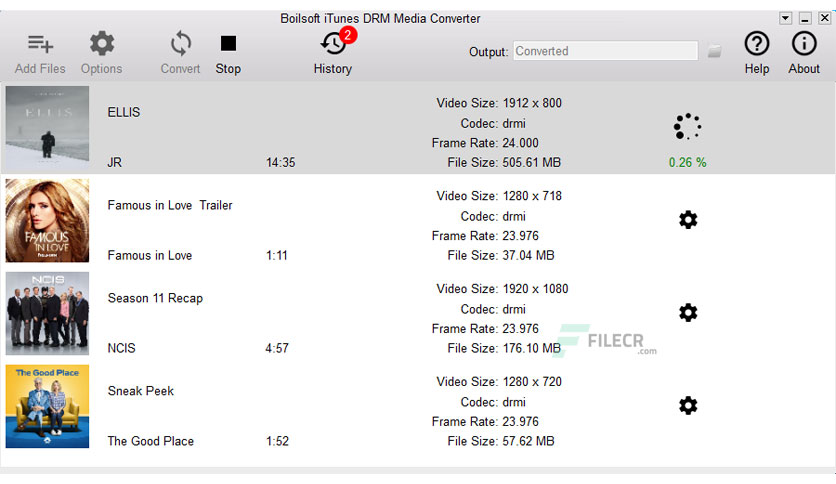Minimize the converter window

point(805,18)
